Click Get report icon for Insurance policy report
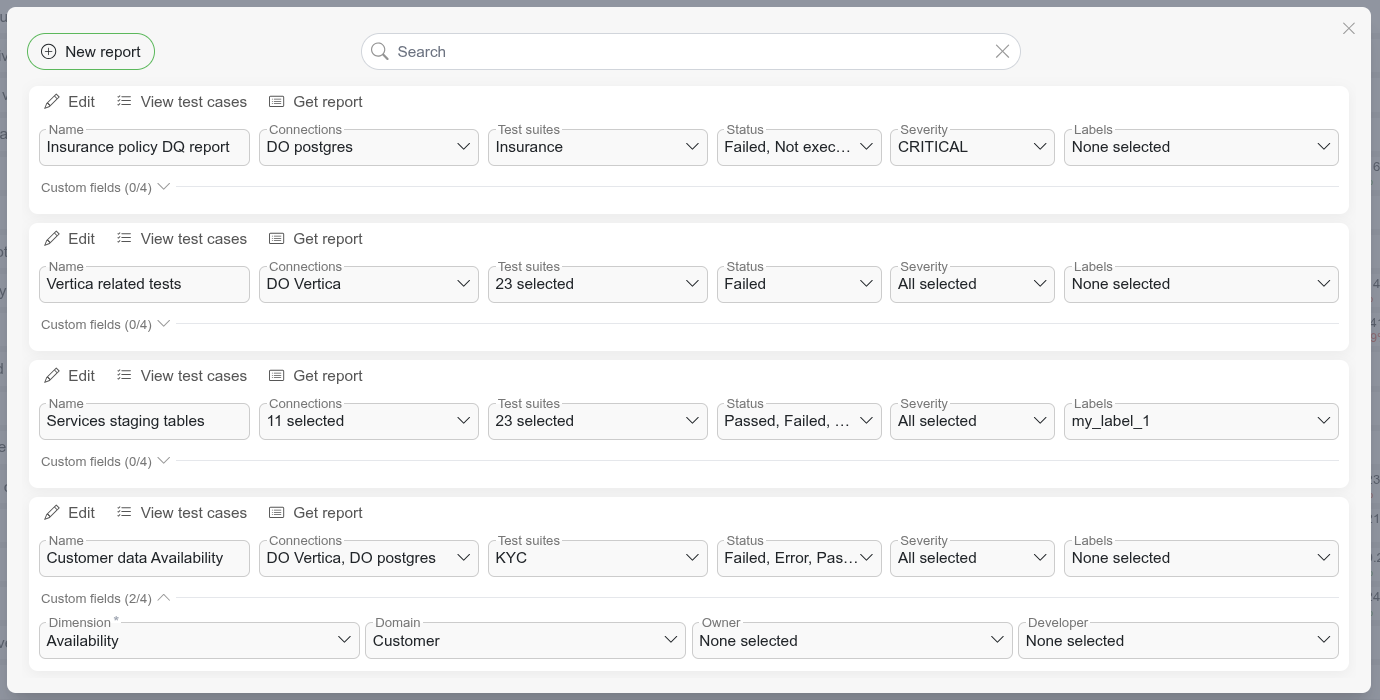 coord(277,102)
